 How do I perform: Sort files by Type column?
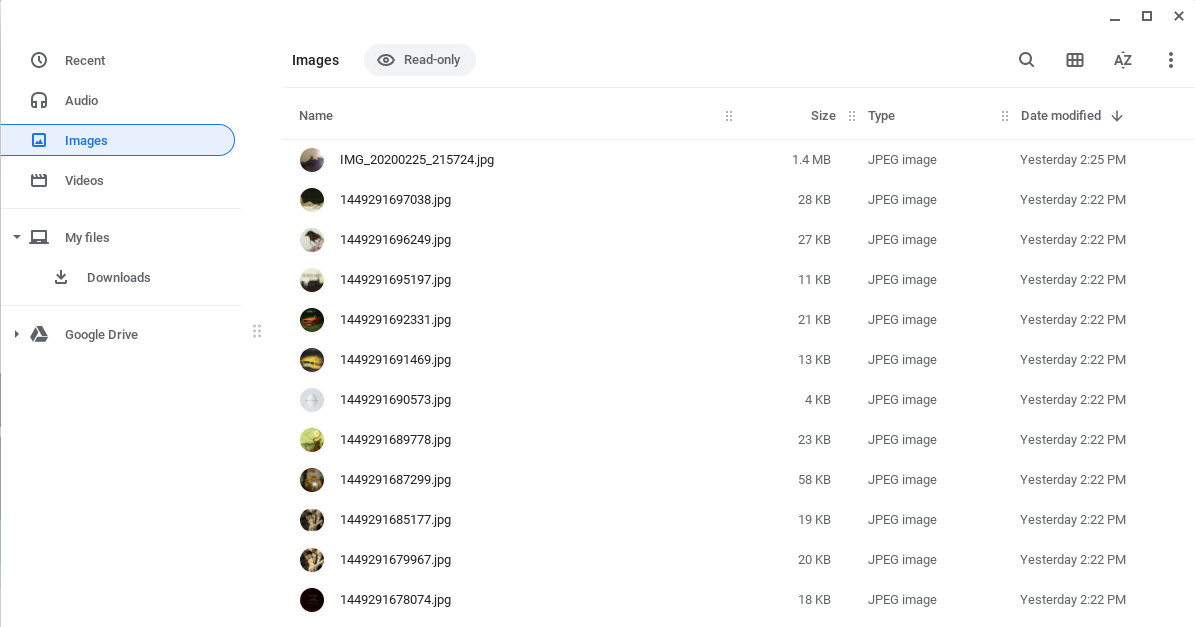(881, 116)
